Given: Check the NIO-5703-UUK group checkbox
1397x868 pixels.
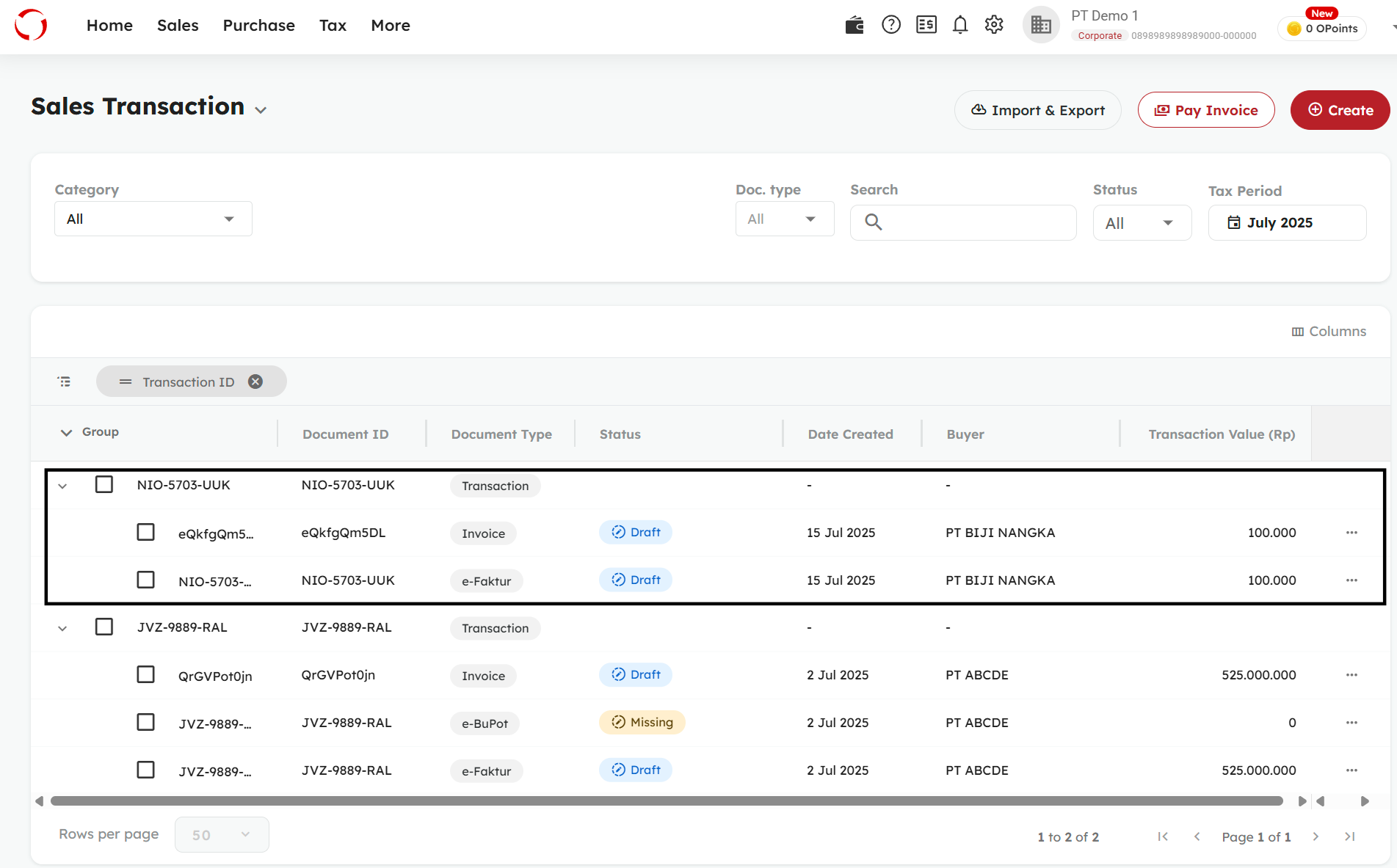Looking at the screenshot, I should [104, 484].
